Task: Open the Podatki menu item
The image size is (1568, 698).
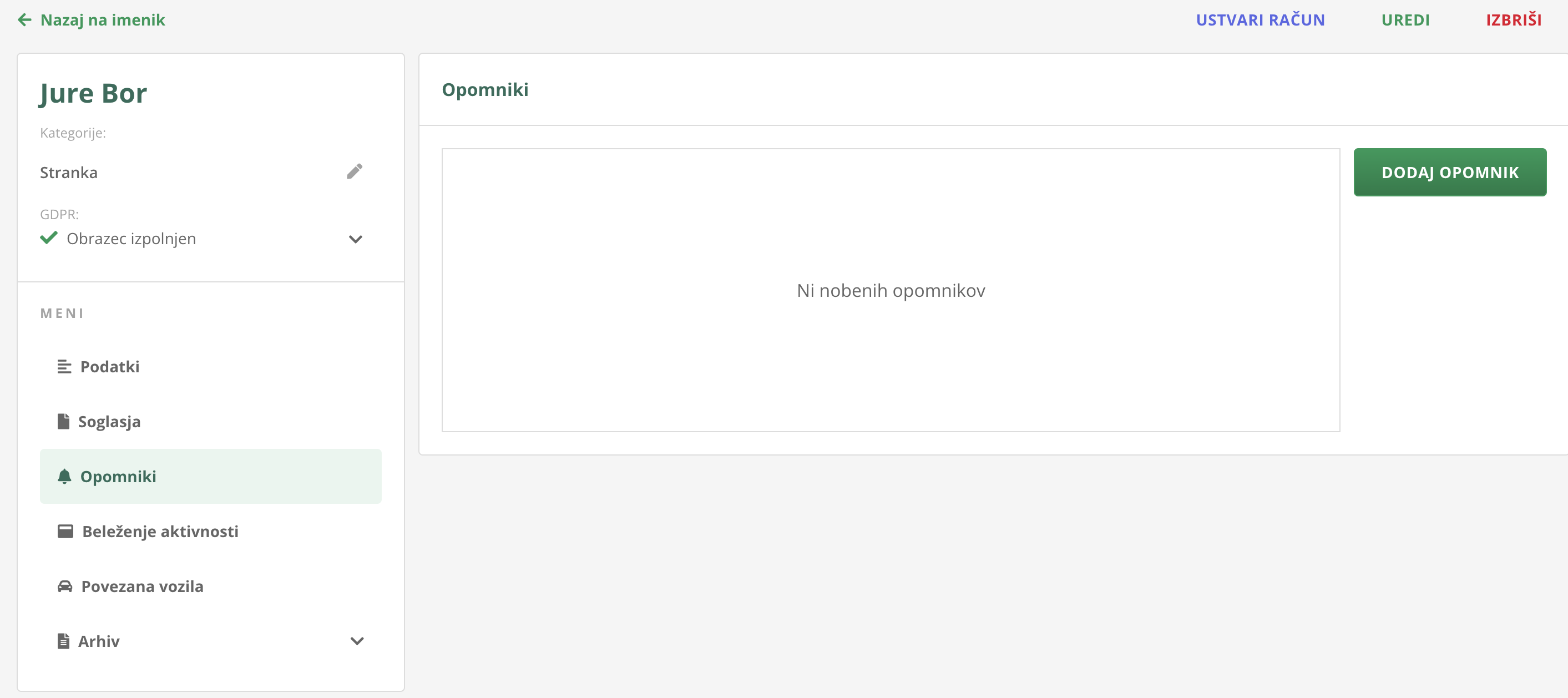Action: coord(211,366)
